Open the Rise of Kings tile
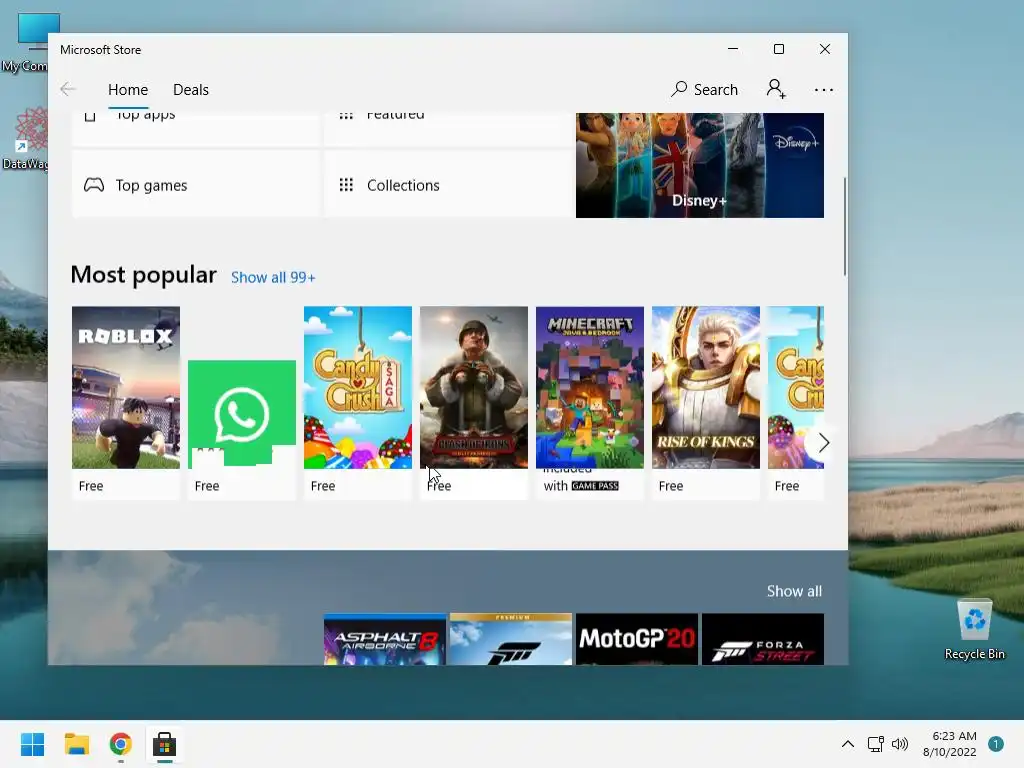 706,402
